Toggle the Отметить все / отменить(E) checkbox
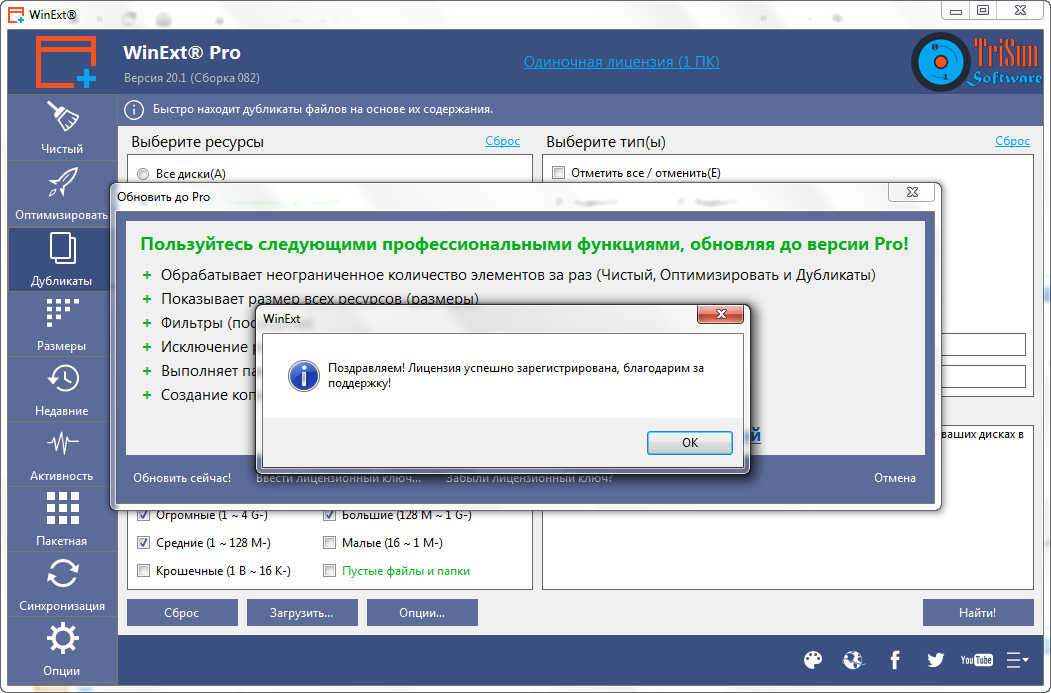 [558, 173]
